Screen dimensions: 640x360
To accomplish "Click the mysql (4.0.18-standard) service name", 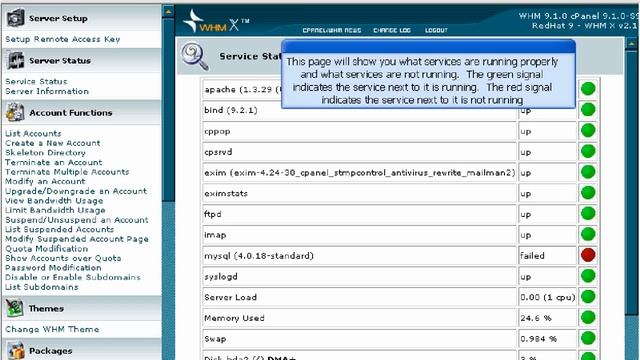I will 259,256.
